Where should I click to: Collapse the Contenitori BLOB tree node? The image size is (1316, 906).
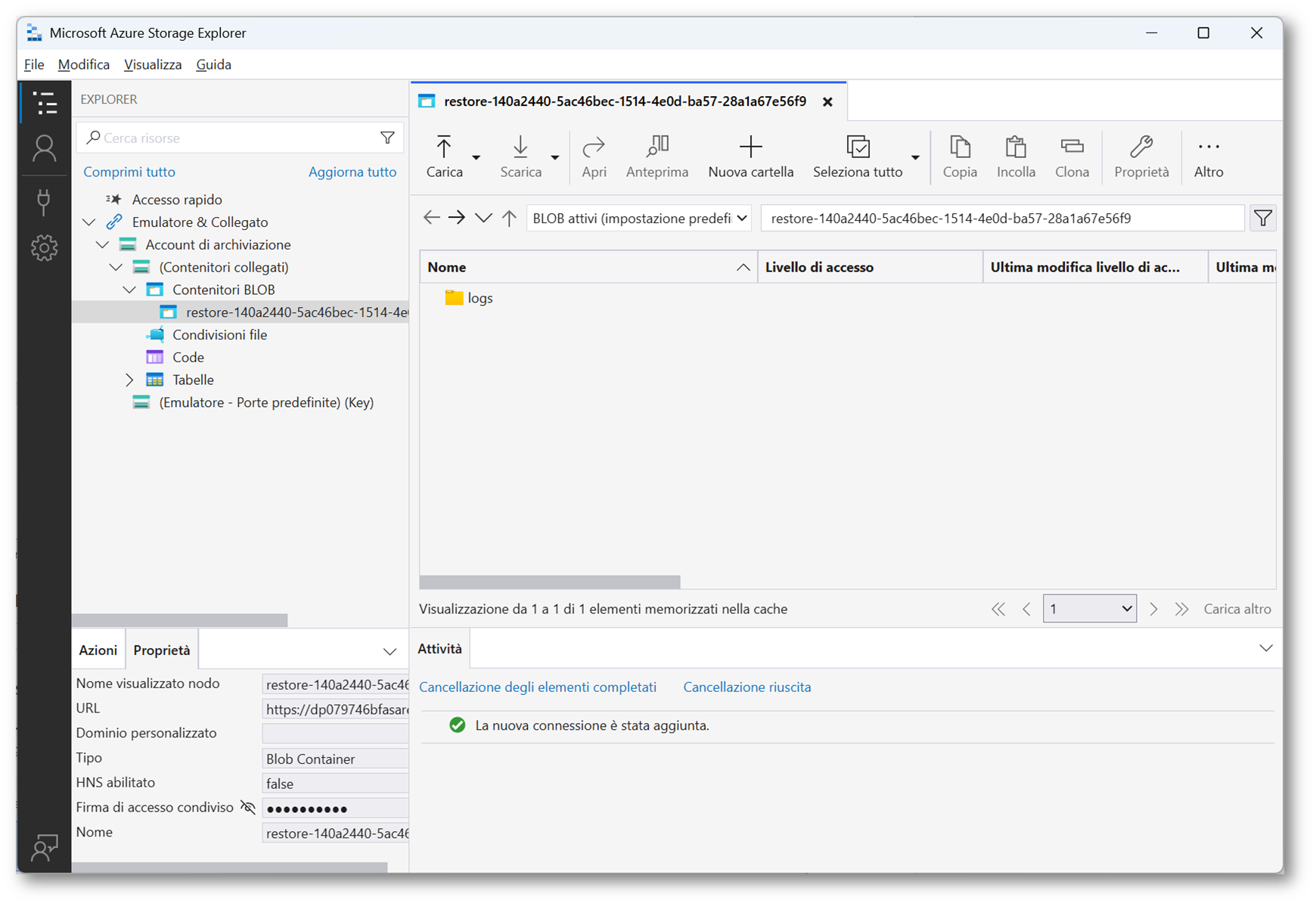tap(129, 290)
